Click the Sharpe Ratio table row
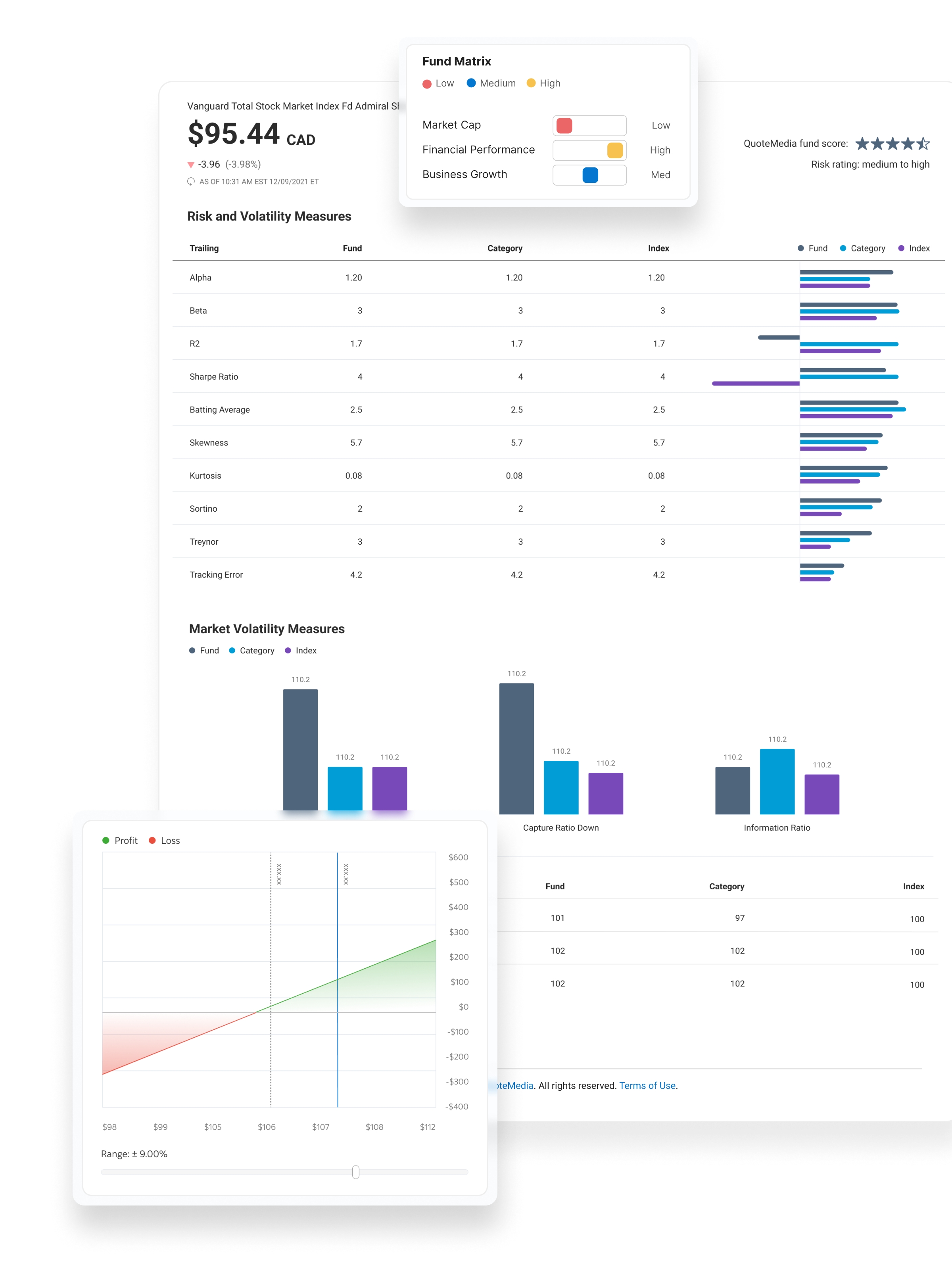The width and height of the screenshot is (952, 1265). [x=214, y=377]
